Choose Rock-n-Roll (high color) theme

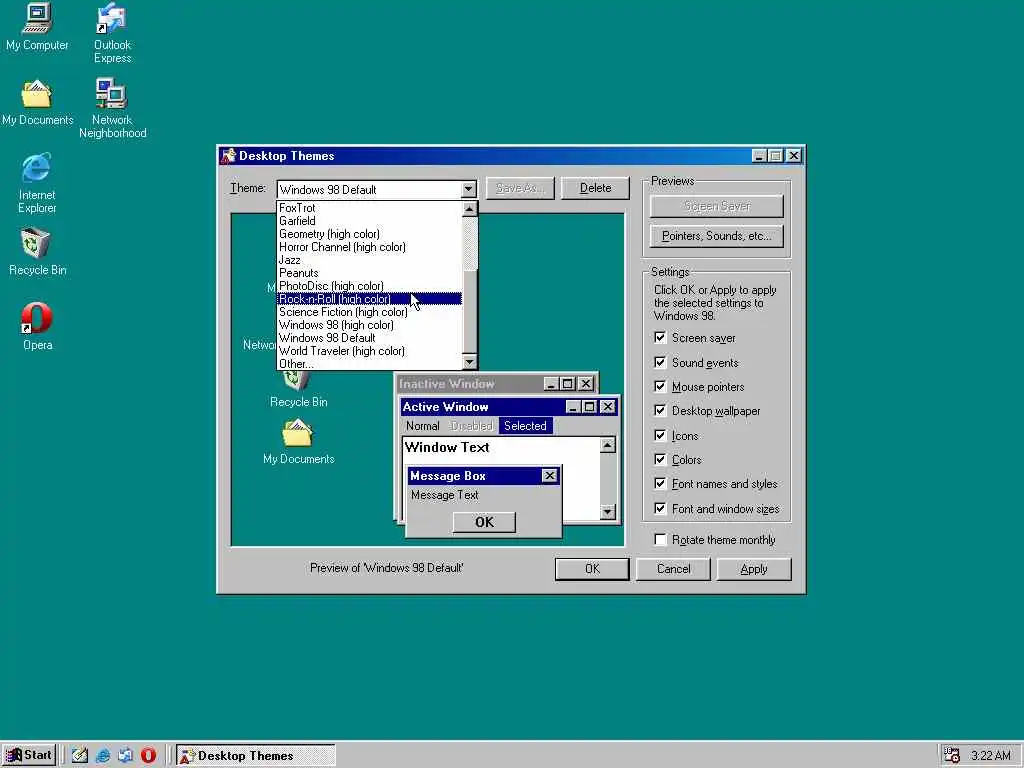point(369,299)
